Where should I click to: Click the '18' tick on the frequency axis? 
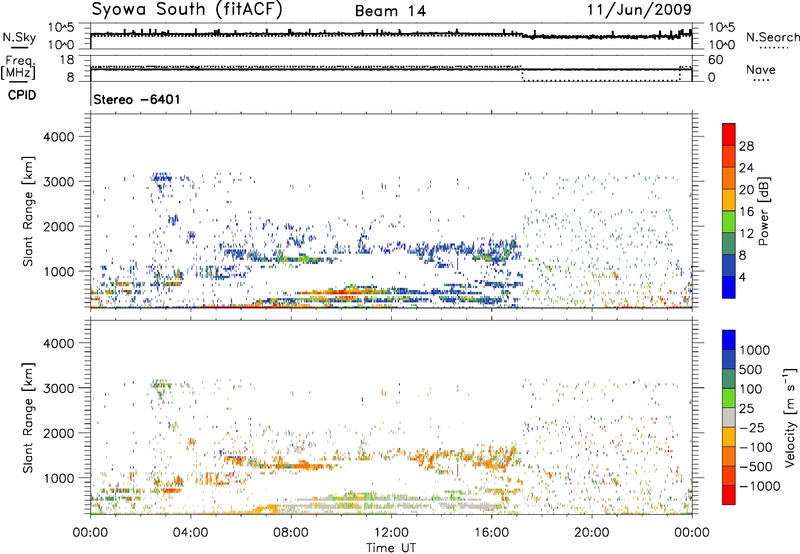(67, 60)
